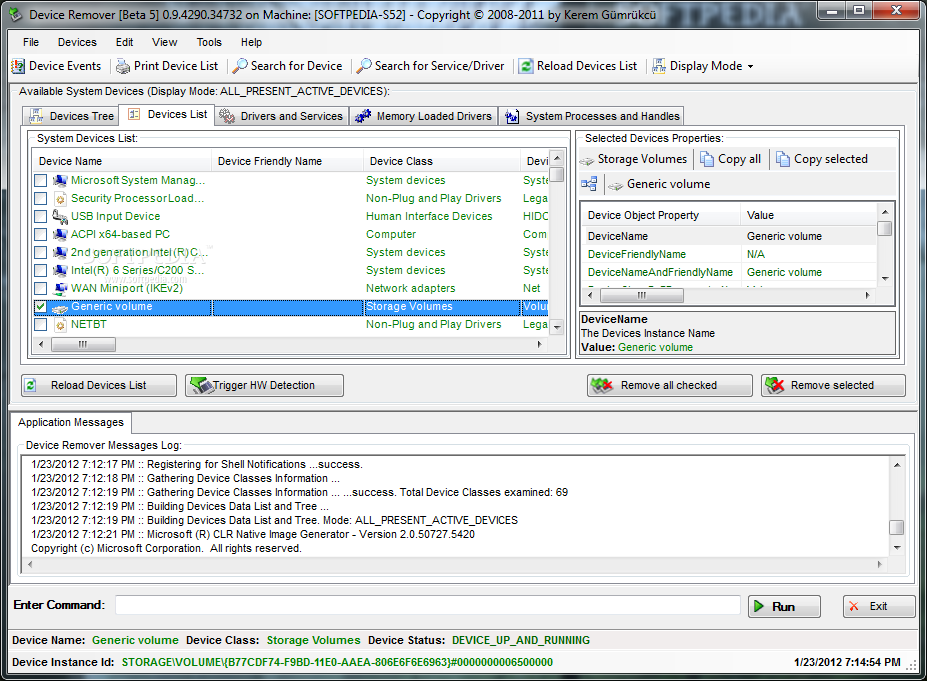Check the WAN Miniport (IKEv2) checkbox
This screenshot has height=681, width=927.
(x=40, y=288)
